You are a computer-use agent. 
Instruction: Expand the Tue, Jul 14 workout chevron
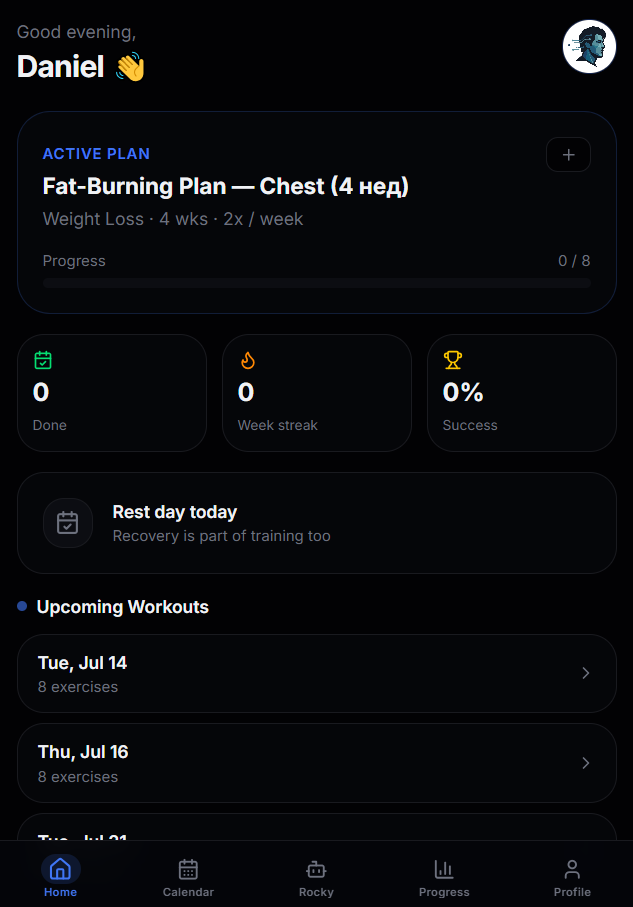tap(586, 673)
